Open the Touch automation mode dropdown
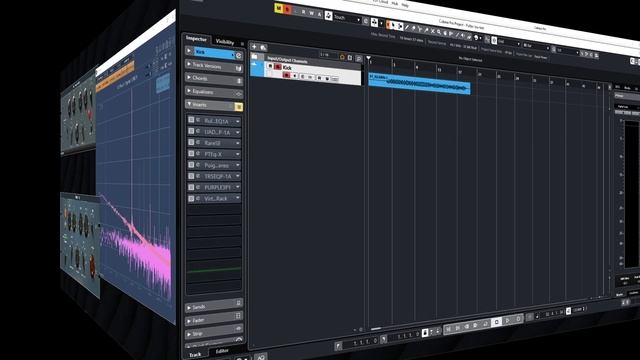The height and width of the screenshot is (360, 640). click(347, 18)
